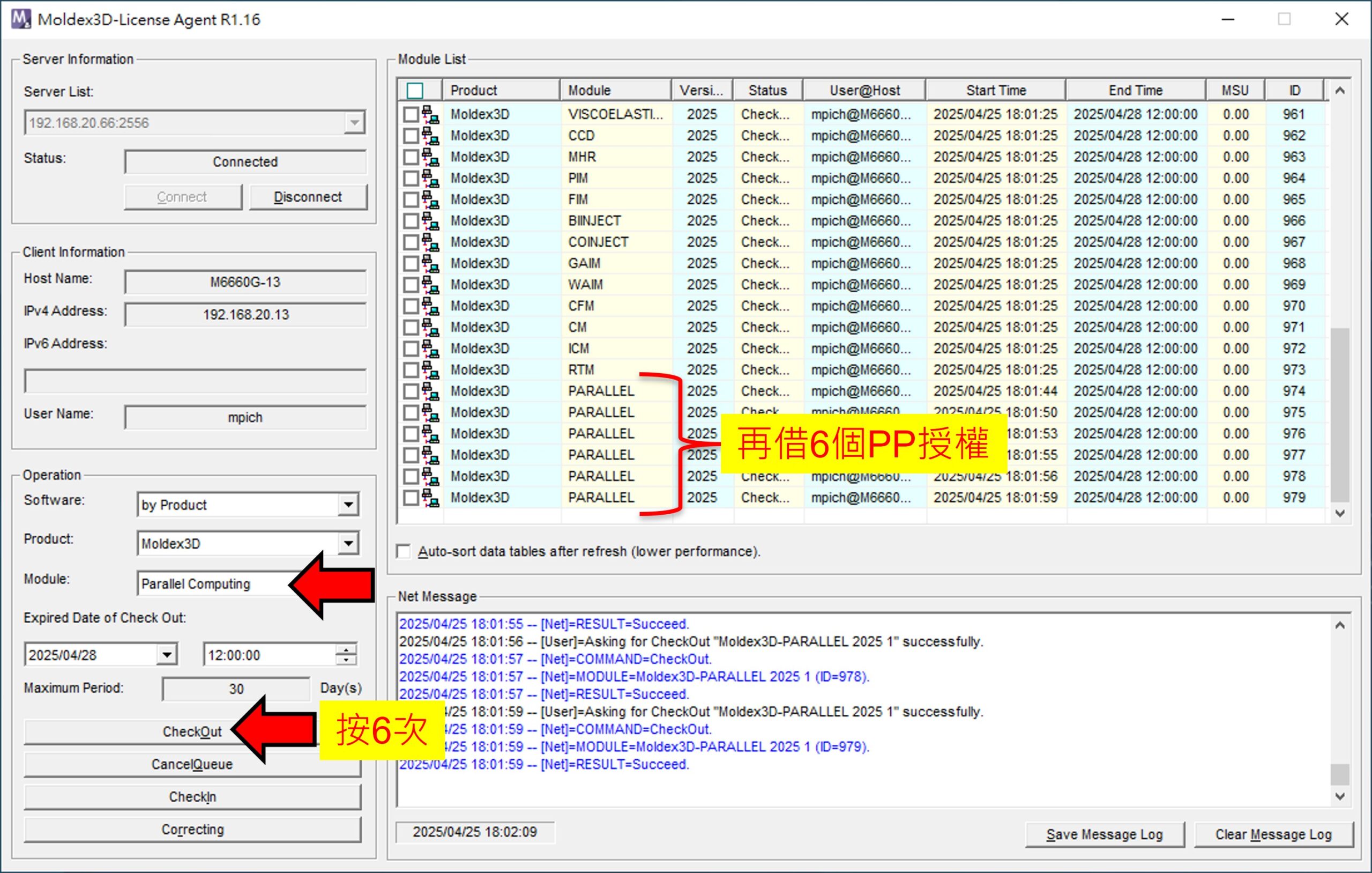The height and width of the screenshot is (873, 1372).
Task: Click the CancelQueue button
Action: [x=192, y=764]
